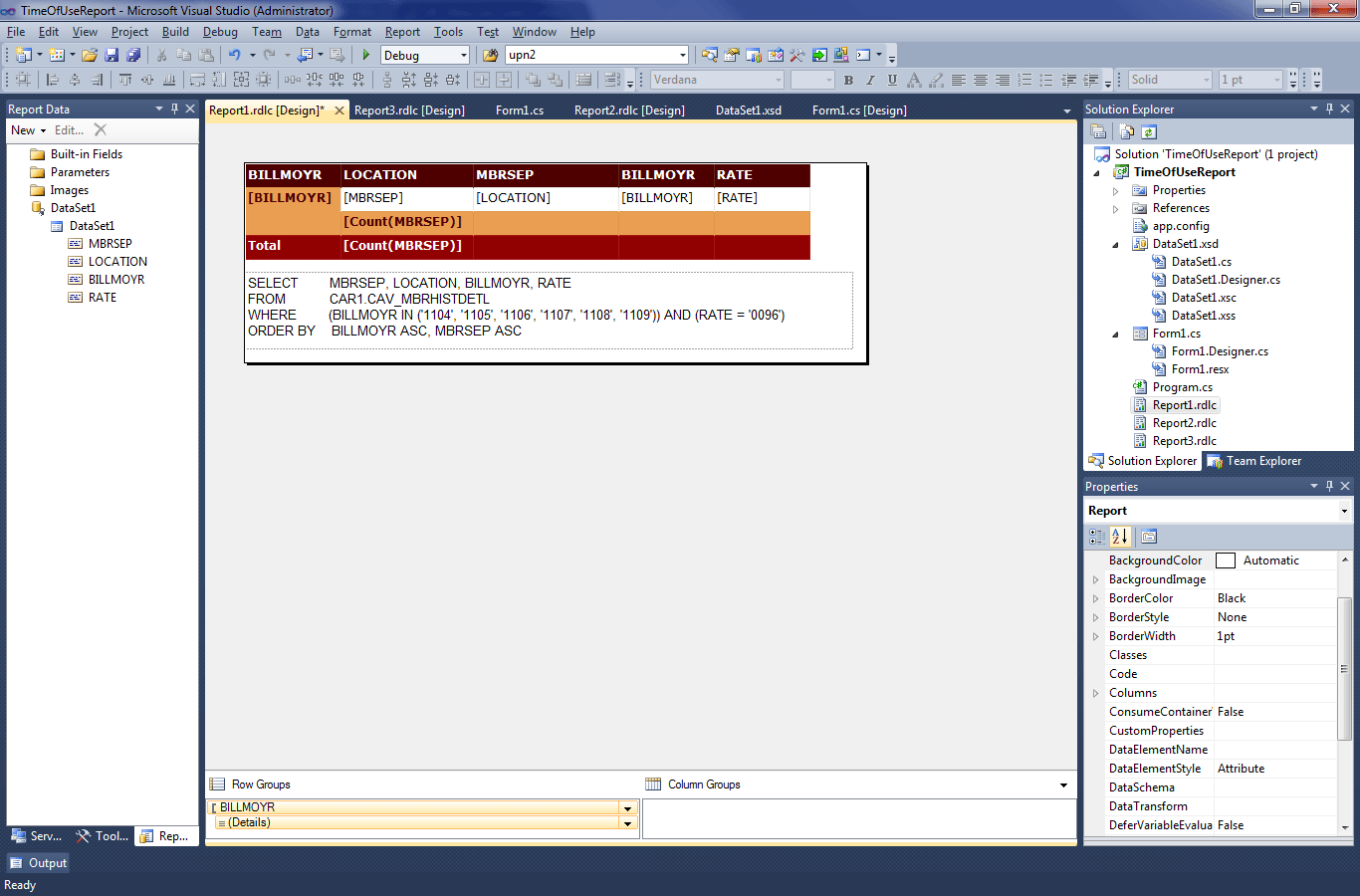Viewport: 1360px width, 896px height.
Task: Open the (Details) row group dropdown
Action: click(627, 823)
